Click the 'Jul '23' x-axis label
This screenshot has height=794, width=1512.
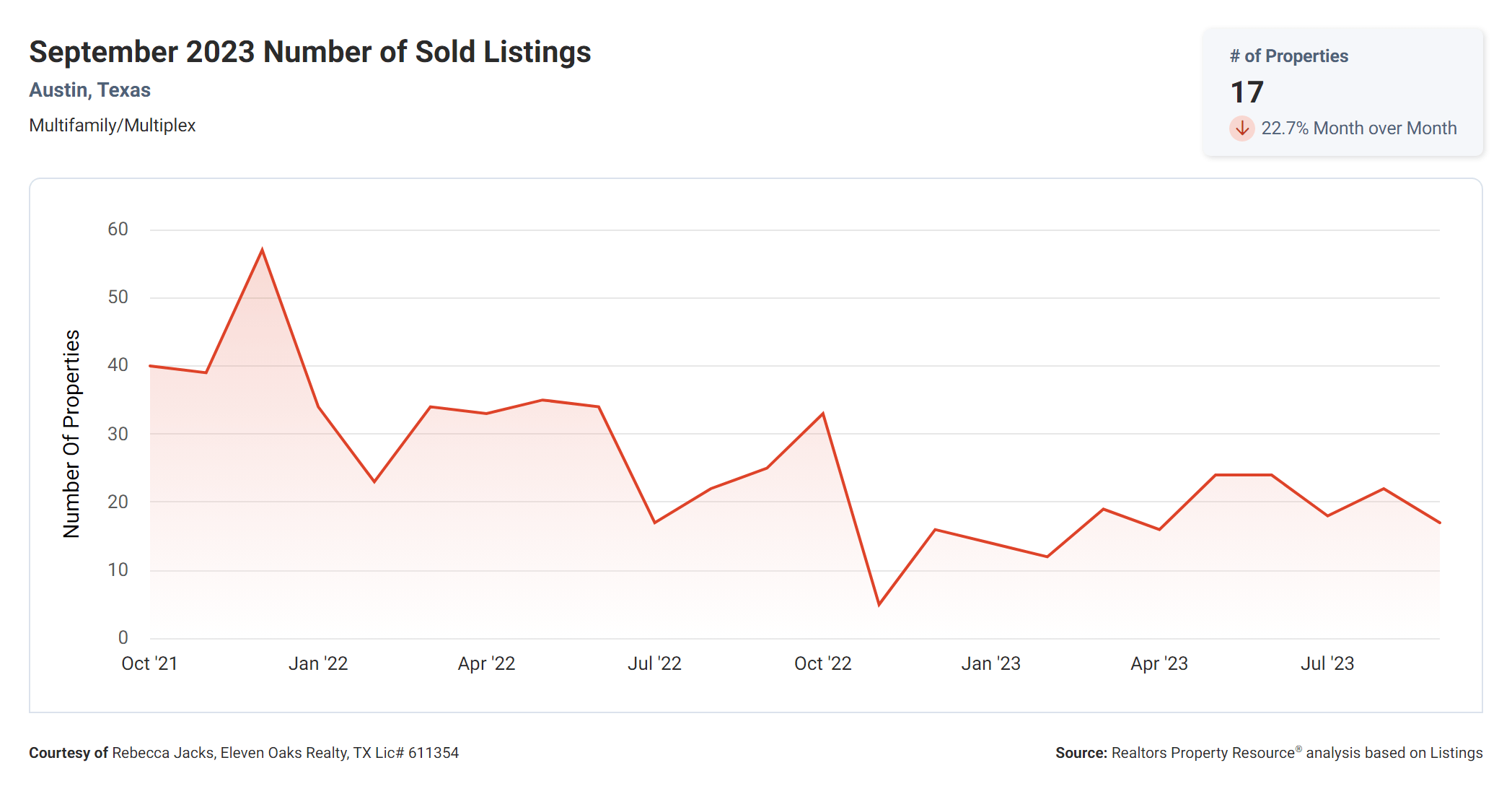tap(1327, 663)
